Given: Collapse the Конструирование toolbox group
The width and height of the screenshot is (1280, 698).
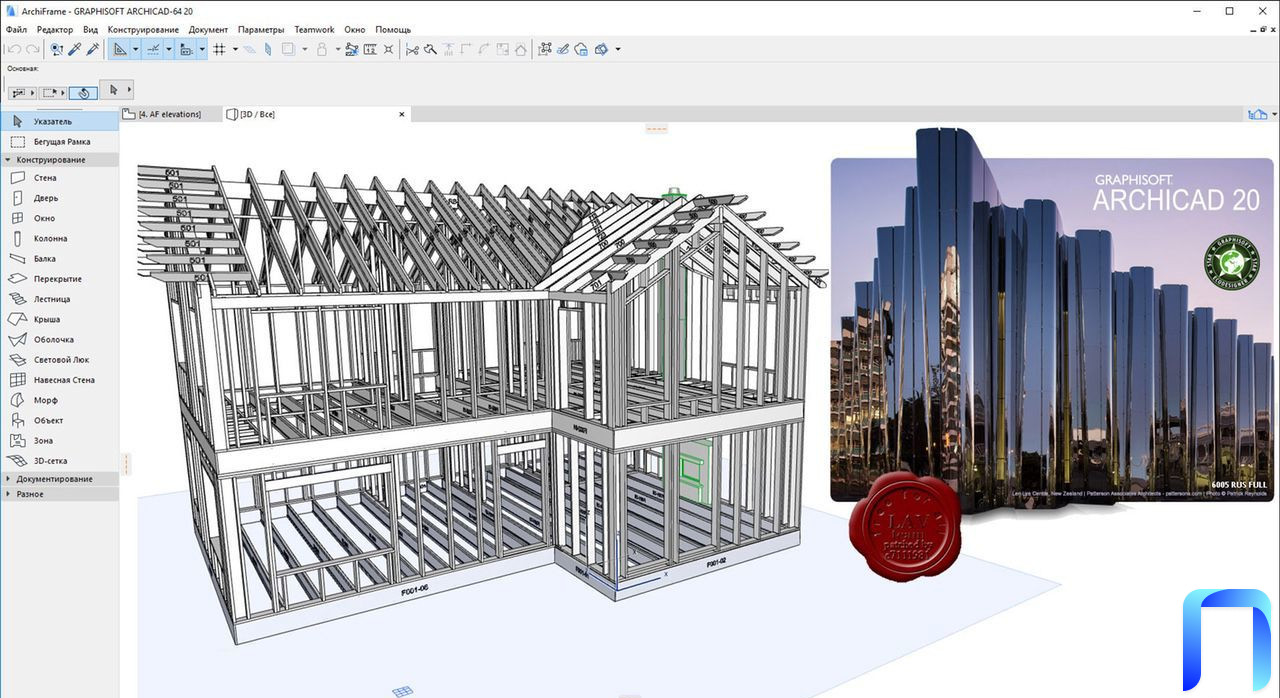Looking at the screenshot, I should [59, 160].
